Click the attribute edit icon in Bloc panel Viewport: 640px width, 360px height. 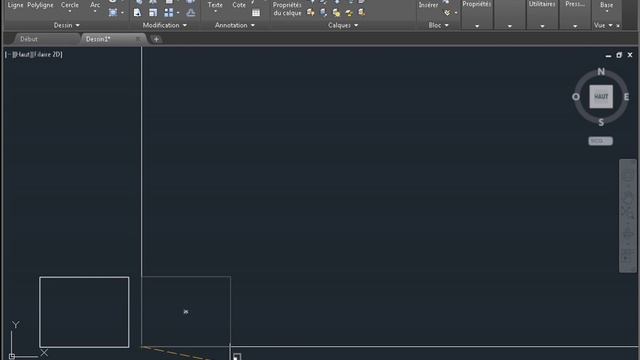coord(447,13)
